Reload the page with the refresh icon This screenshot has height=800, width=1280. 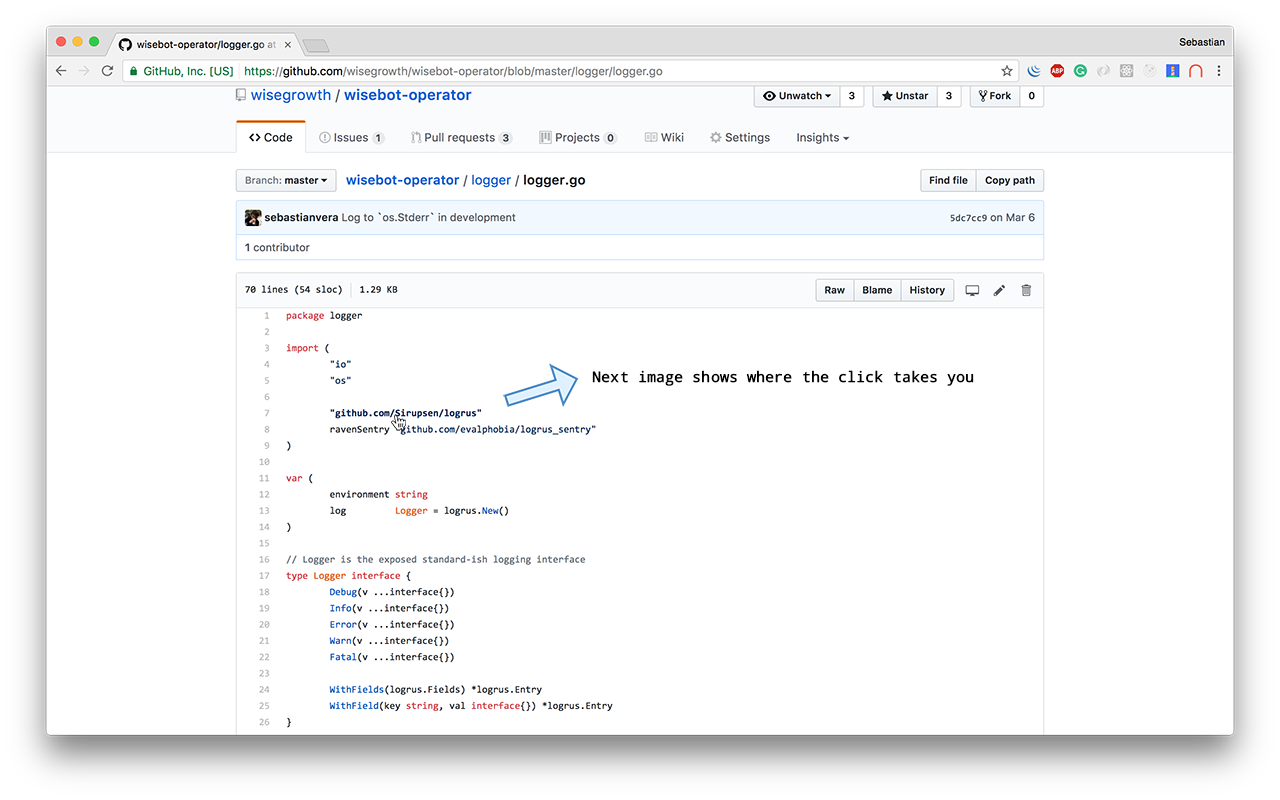coord(108,71)
